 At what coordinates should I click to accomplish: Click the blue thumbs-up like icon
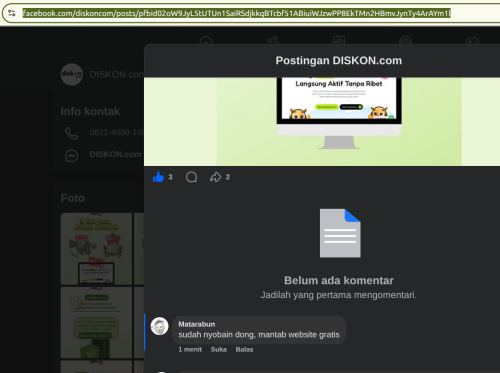point(158,177)
